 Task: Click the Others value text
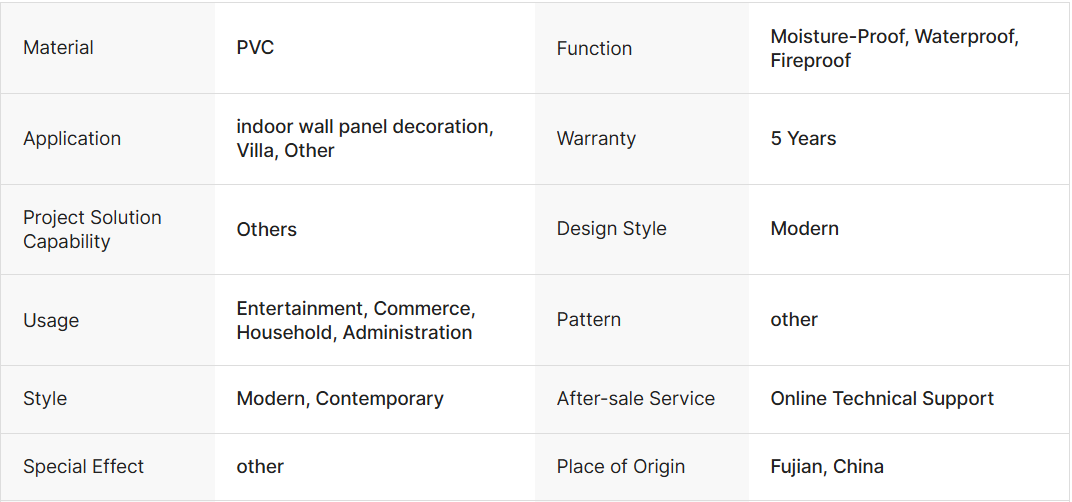(266, 229)
